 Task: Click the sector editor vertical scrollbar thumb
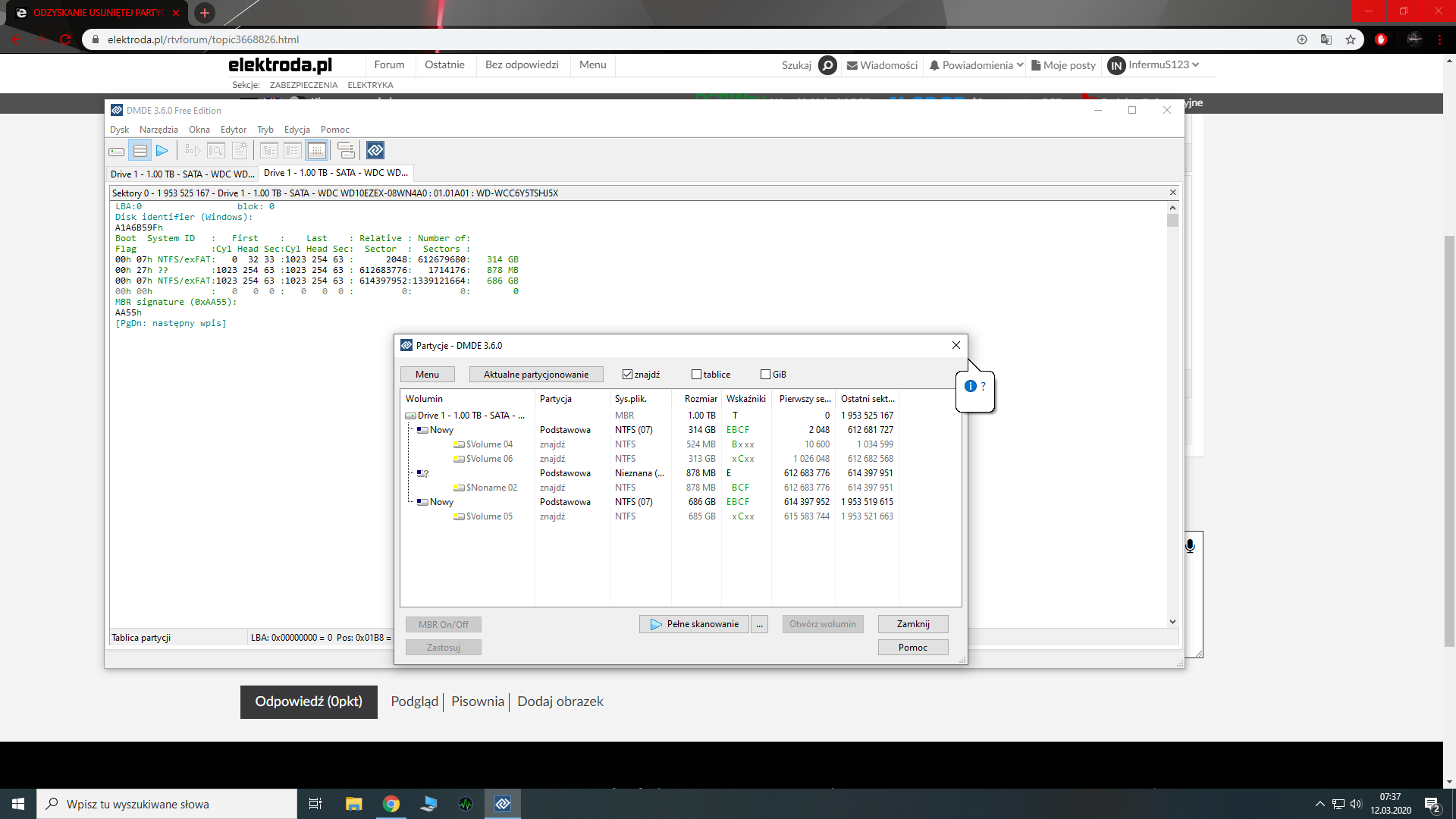coord(1172,221)
